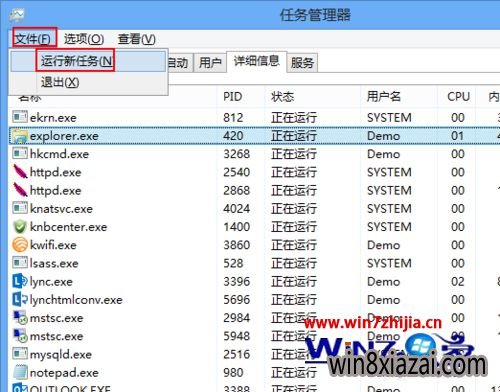Click PID value 3860

pyautogui.click(x=237, y=245)
